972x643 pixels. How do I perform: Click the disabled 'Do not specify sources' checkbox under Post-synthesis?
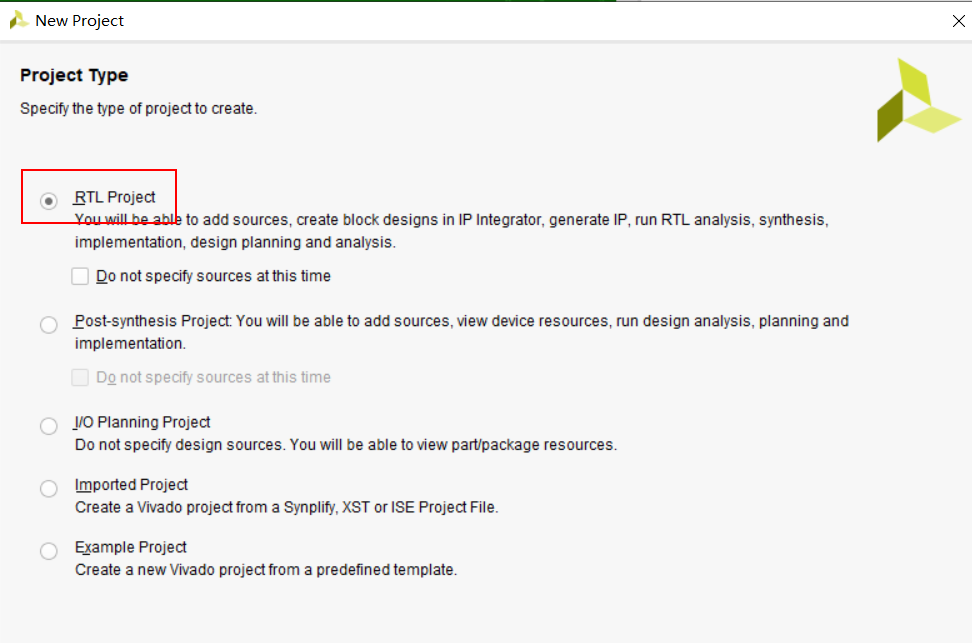pyautogui.click(x=80, y=377)
